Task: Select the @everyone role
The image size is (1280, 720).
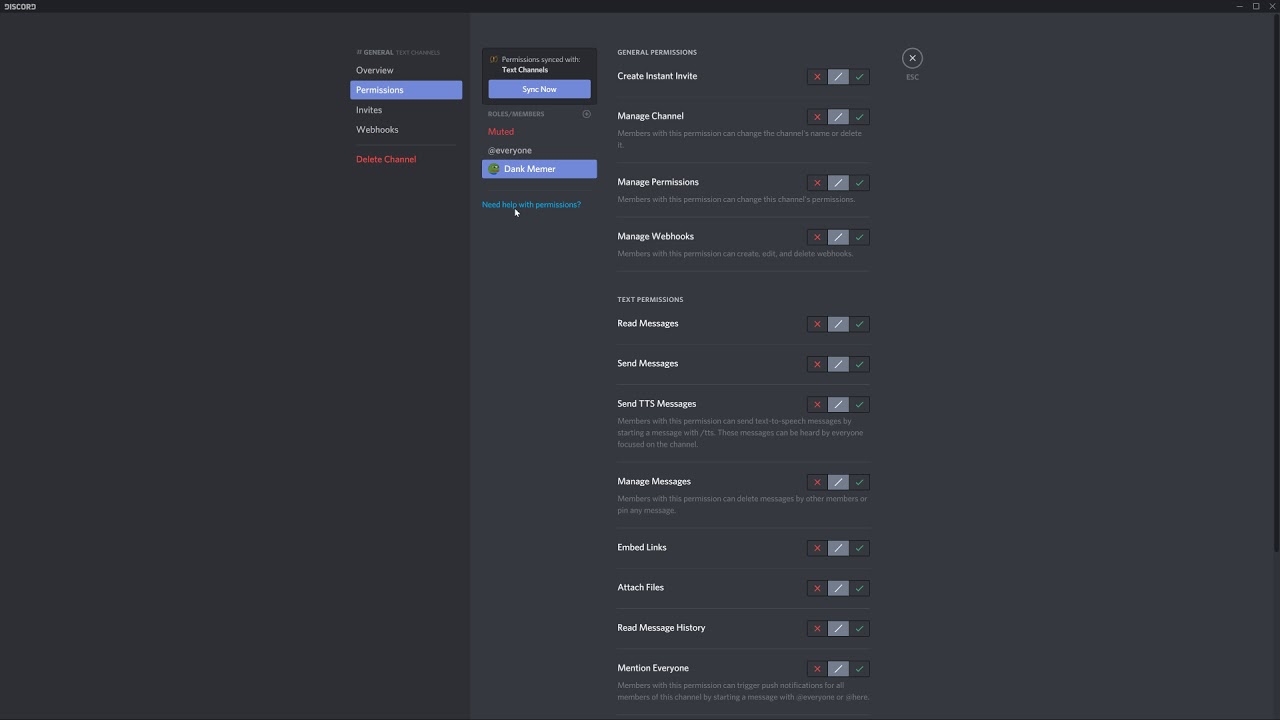Action: coord(510,150)
